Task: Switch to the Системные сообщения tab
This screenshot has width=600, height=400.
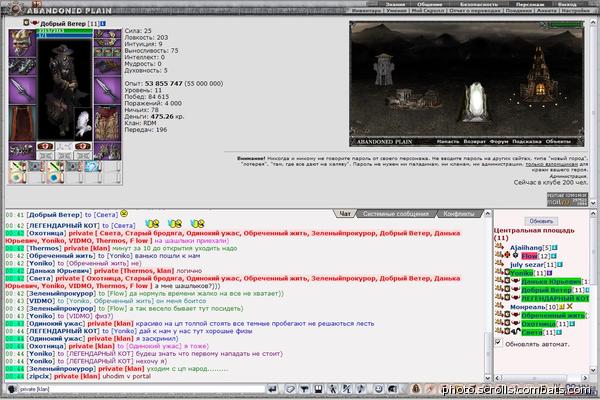Action: (396, 214)
